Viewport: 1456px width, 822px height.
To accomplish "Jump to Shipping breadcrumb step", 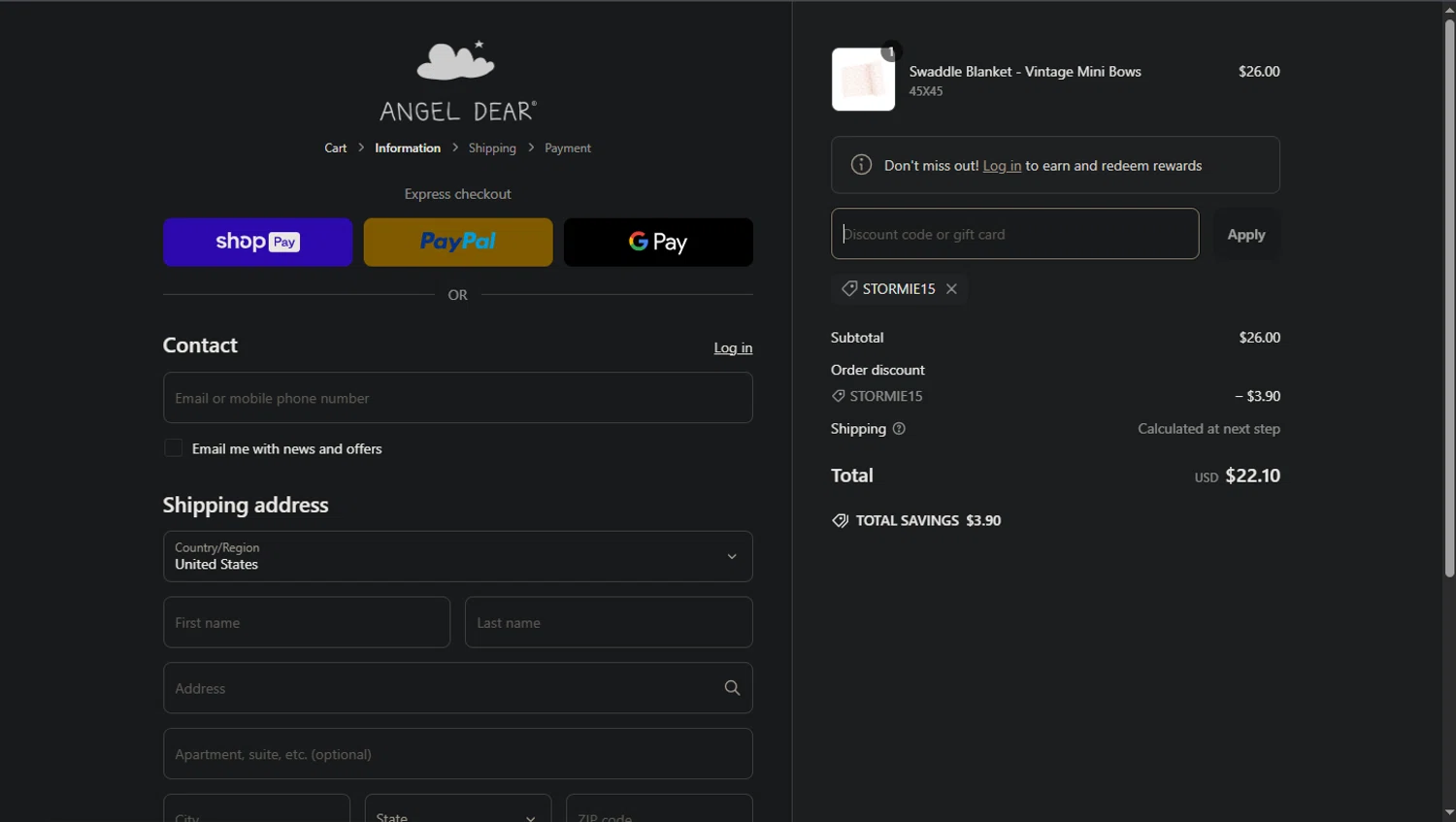I will point(492,148).
